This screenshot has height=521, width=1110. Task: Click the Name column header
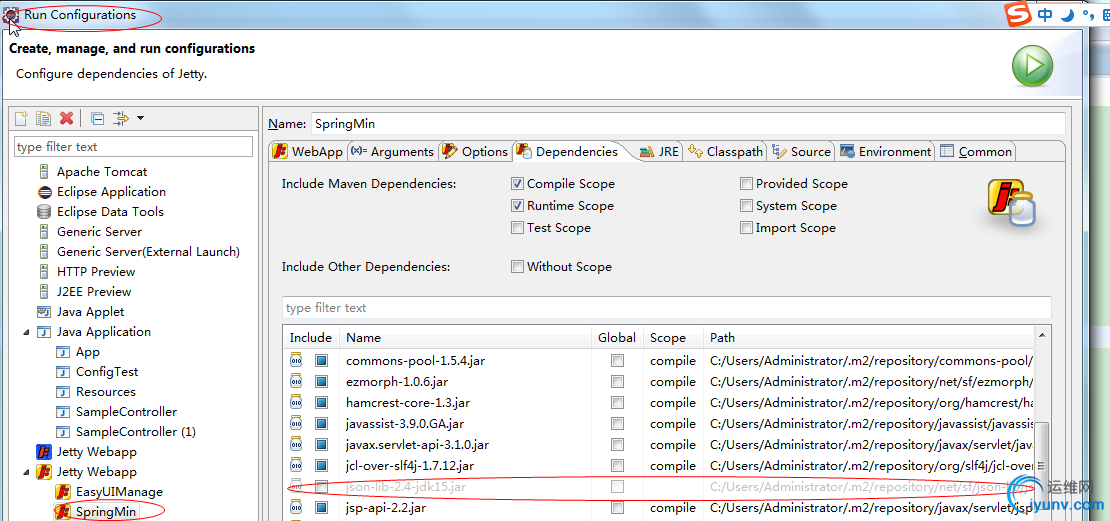[465, 338]
